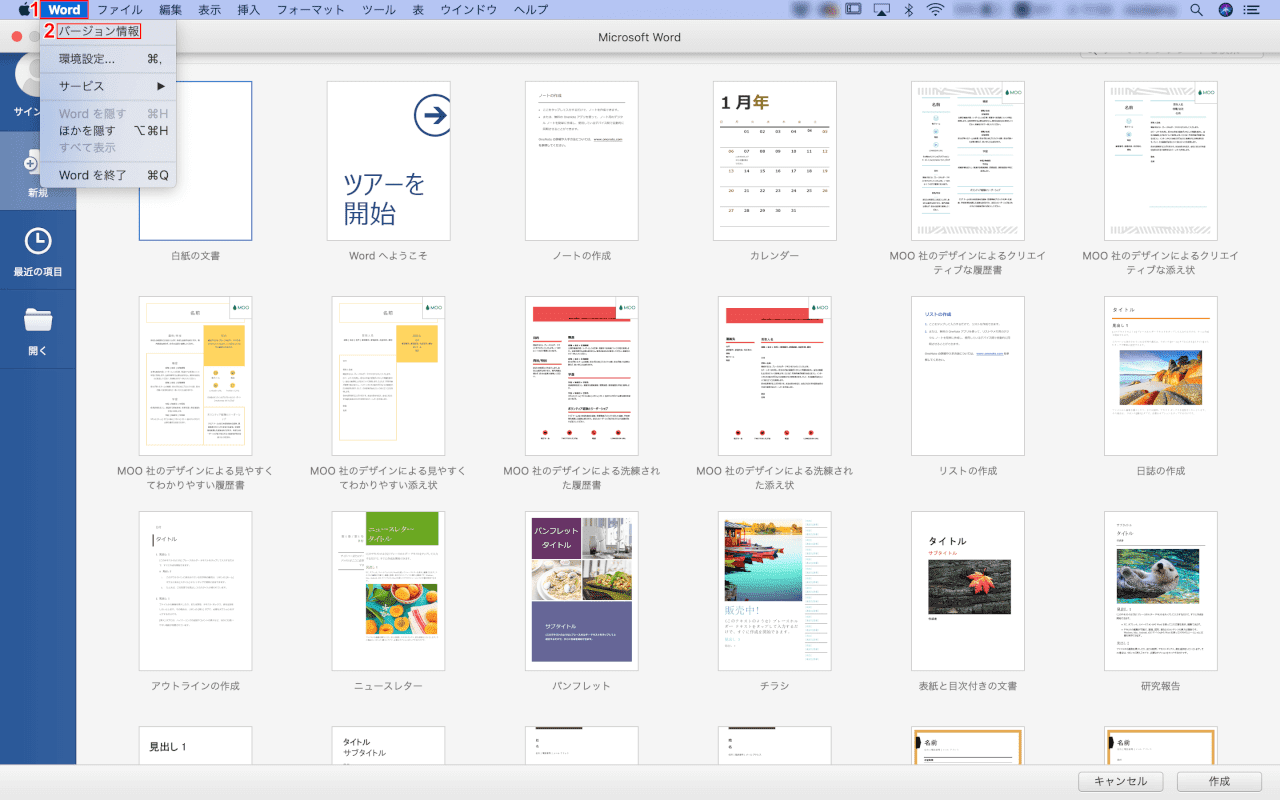
Task: Select MOO 洗練された履歴書 template
Action: tap(582, 376)
